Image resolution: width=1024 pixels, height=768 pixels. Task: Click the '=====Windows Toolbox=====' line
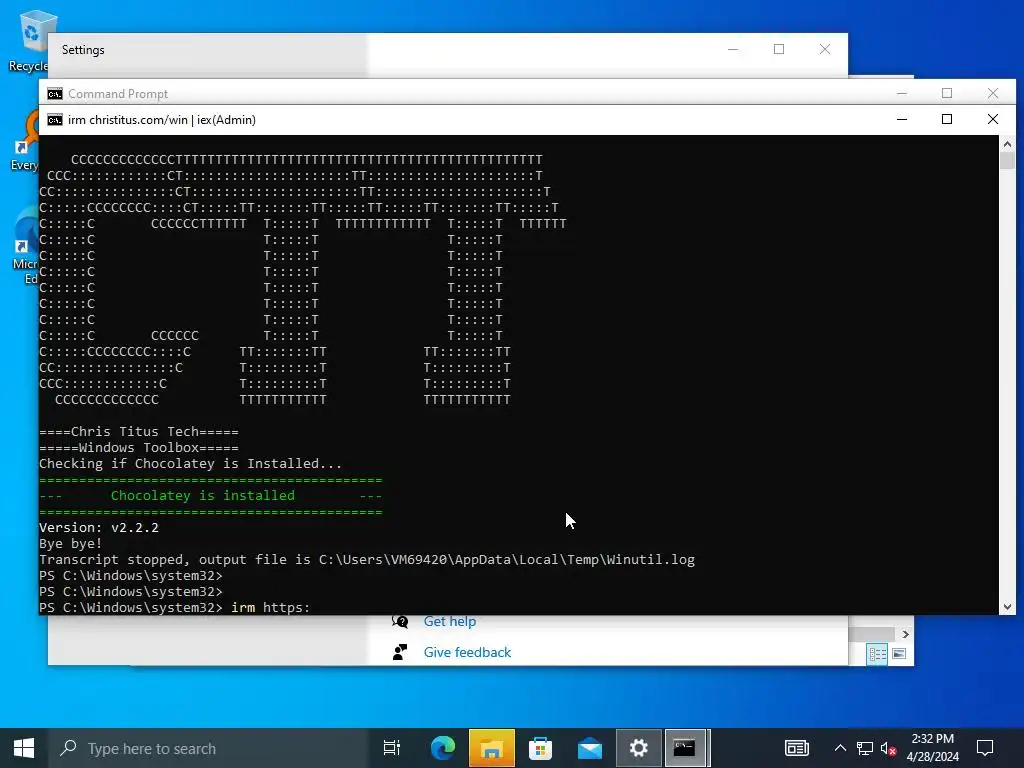pos(139,448)
